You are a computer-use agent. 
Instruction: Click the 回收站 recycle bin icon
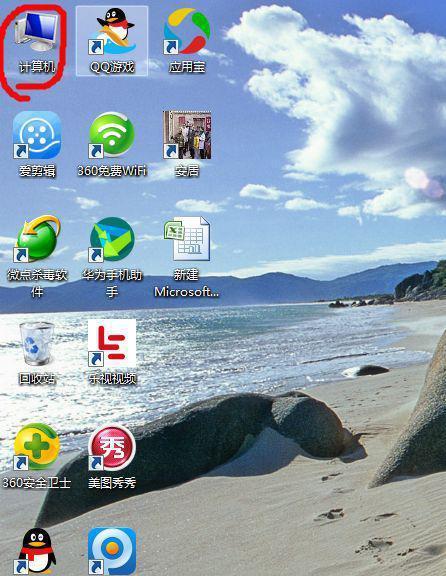(x=37, y=343)
